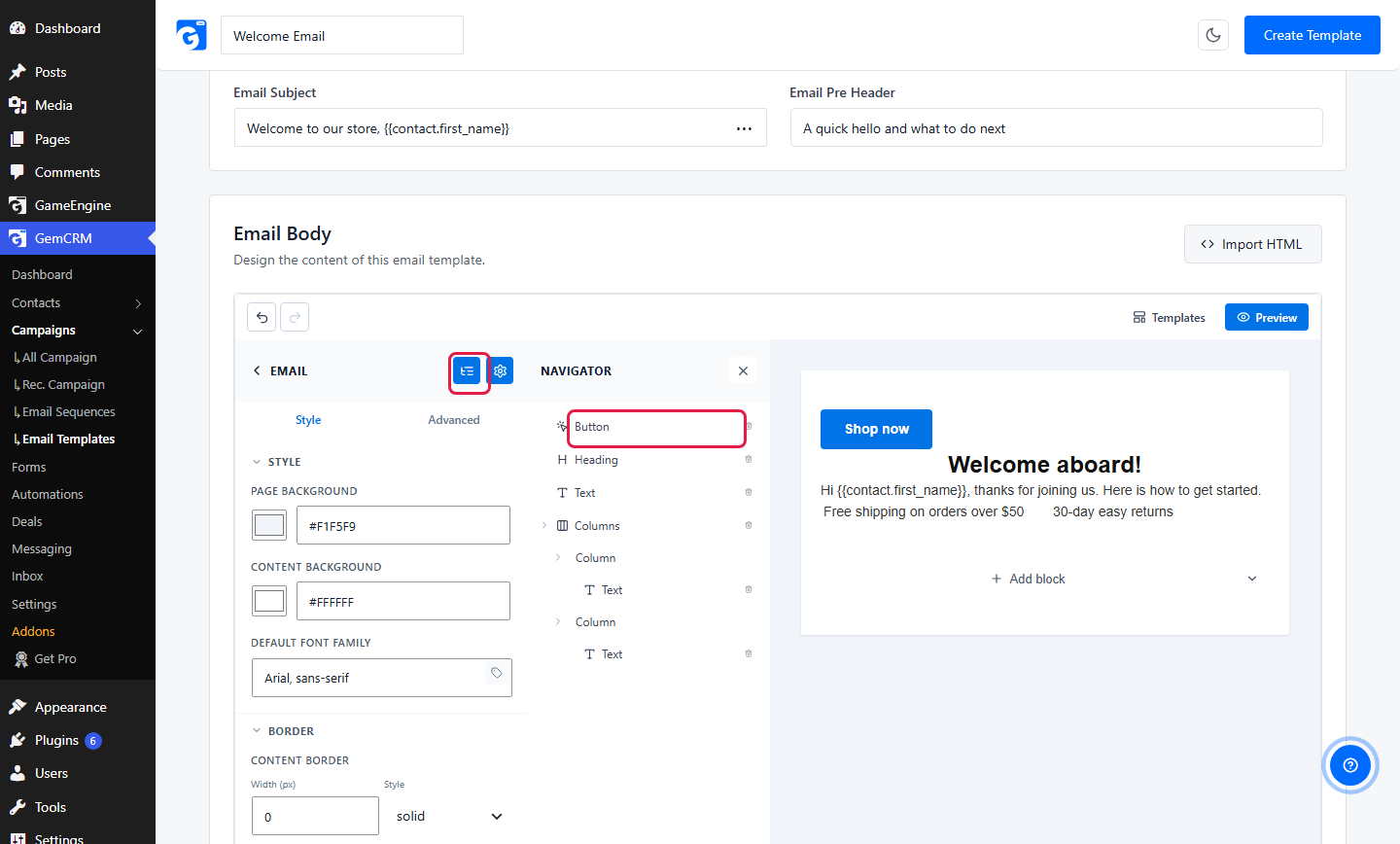Focus the Email Pre Header field
Image resolution: width=1400 pixels, height=844 pixels.
1056,127
